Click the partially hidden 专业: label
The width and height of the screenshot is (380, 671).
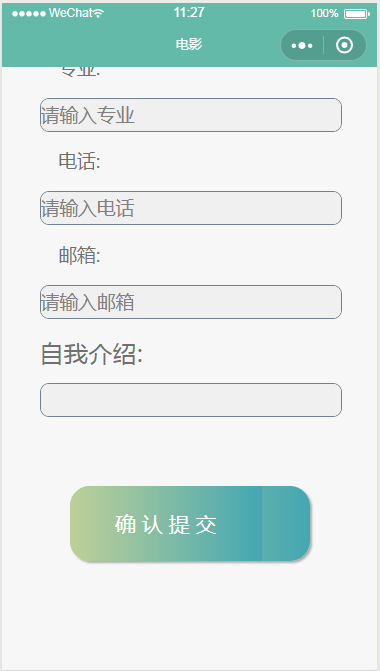[x=80, y=72]
